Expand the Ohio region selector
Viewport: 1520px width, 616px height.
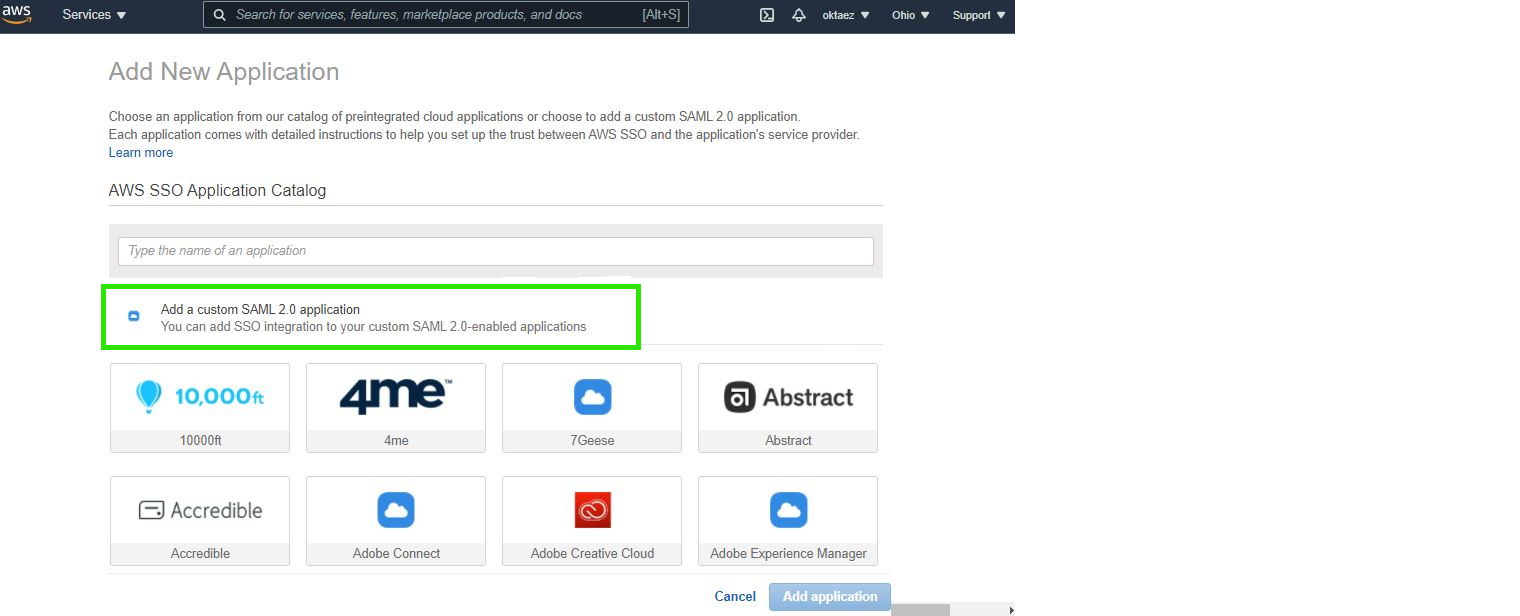pos(910,15)
